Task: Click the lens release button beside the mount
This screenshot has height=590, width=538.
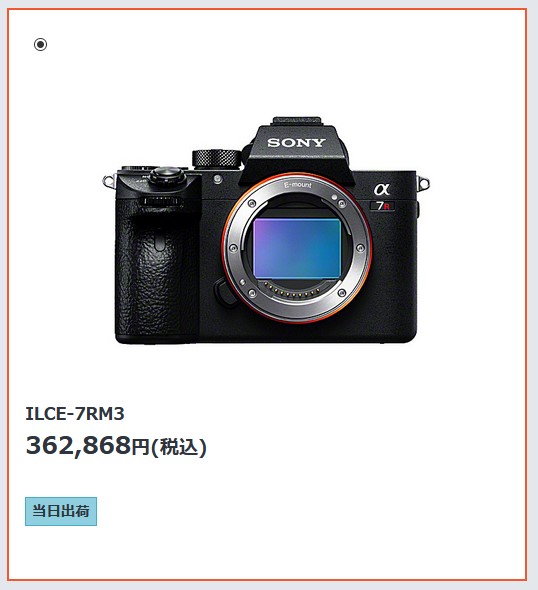Action: pyautogui.click(x=223, y=292)
